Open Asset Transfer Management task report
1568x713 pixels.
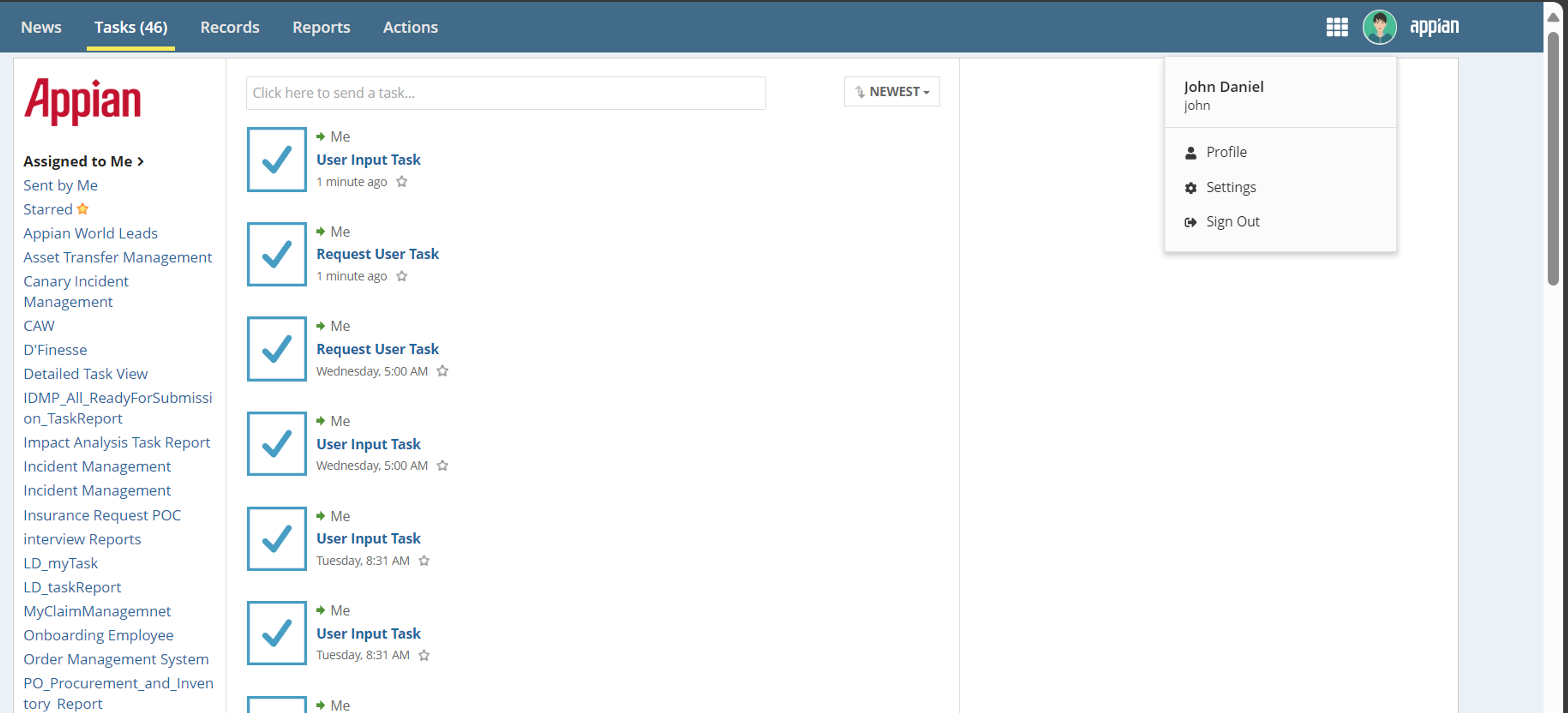point(118,257)
